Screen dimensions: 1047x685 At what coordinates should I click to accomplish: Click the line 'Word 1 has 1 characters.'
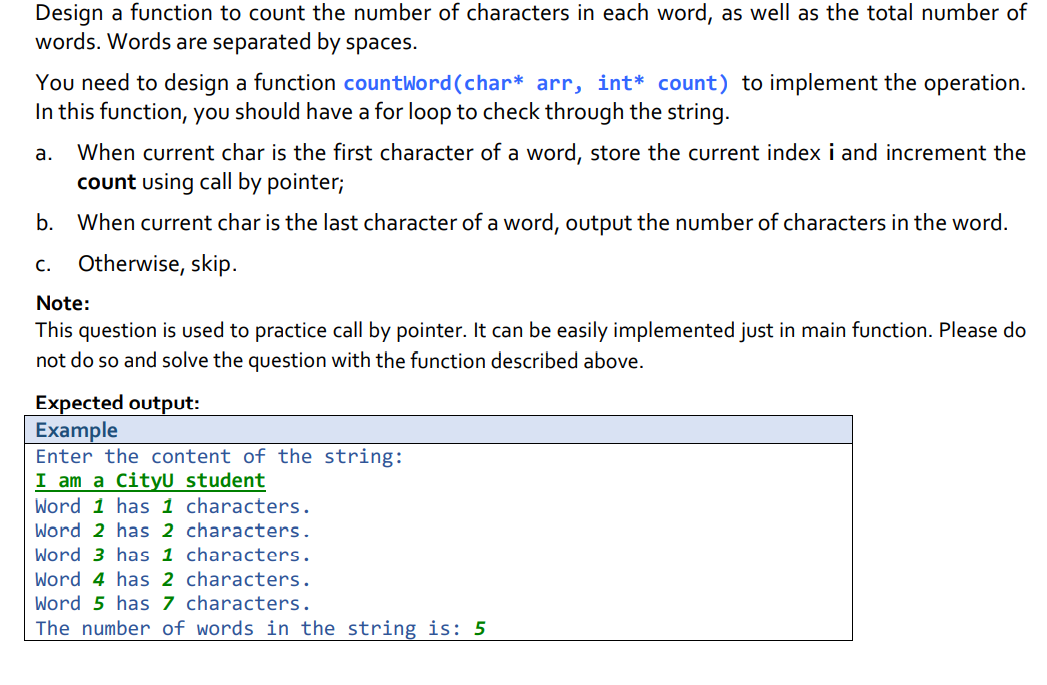point(173,506)
